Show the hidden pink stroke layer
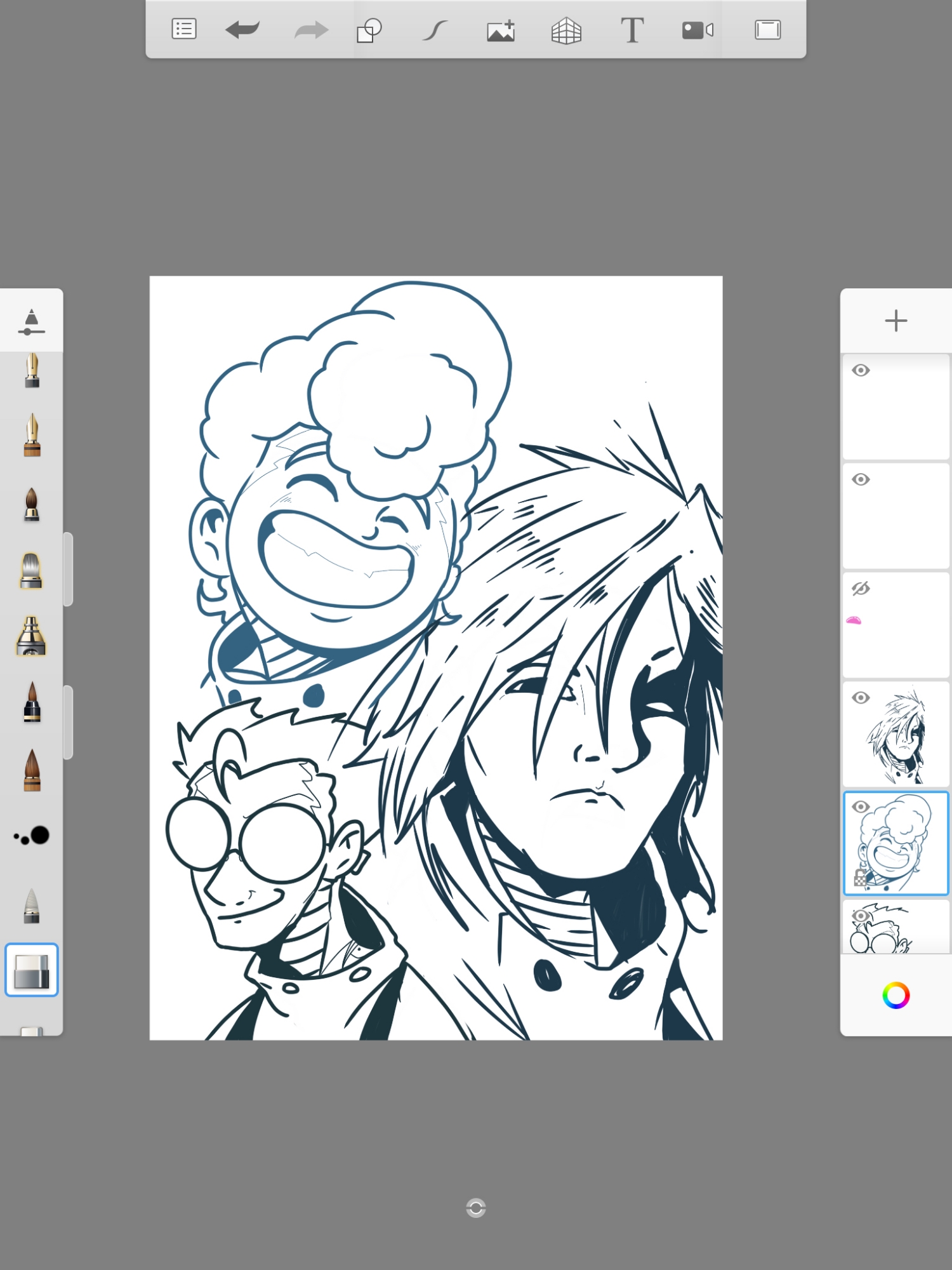The width and height of the screenshot is (952, 1270). (x=861, y=589)
